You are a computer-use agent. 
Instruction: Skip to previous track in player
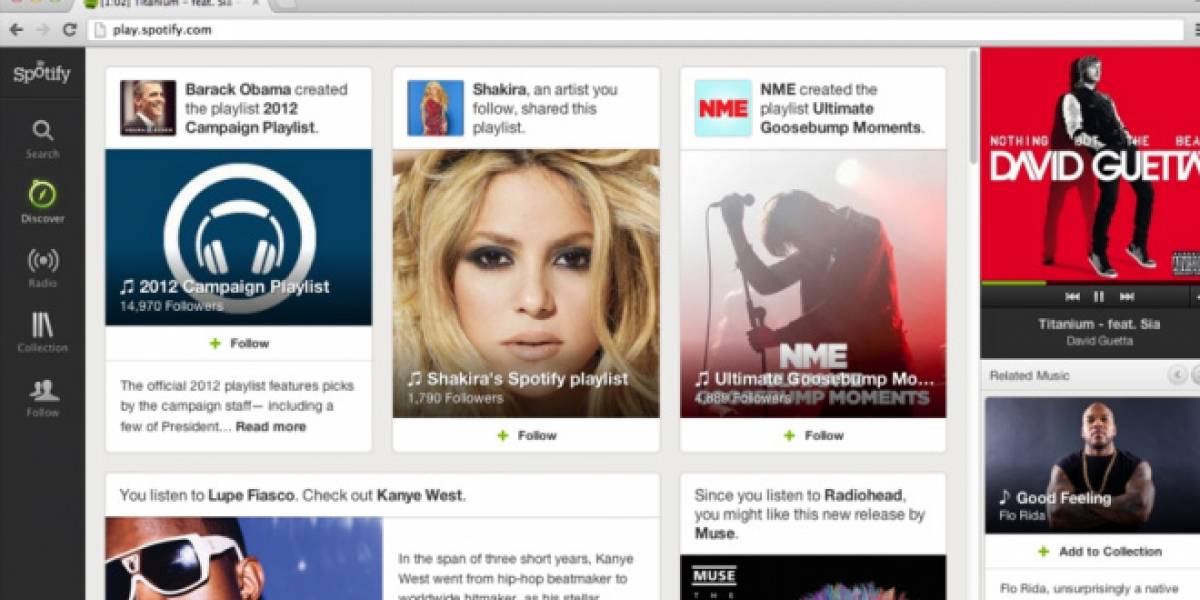pyautogui.click(x=1072, y=296)
